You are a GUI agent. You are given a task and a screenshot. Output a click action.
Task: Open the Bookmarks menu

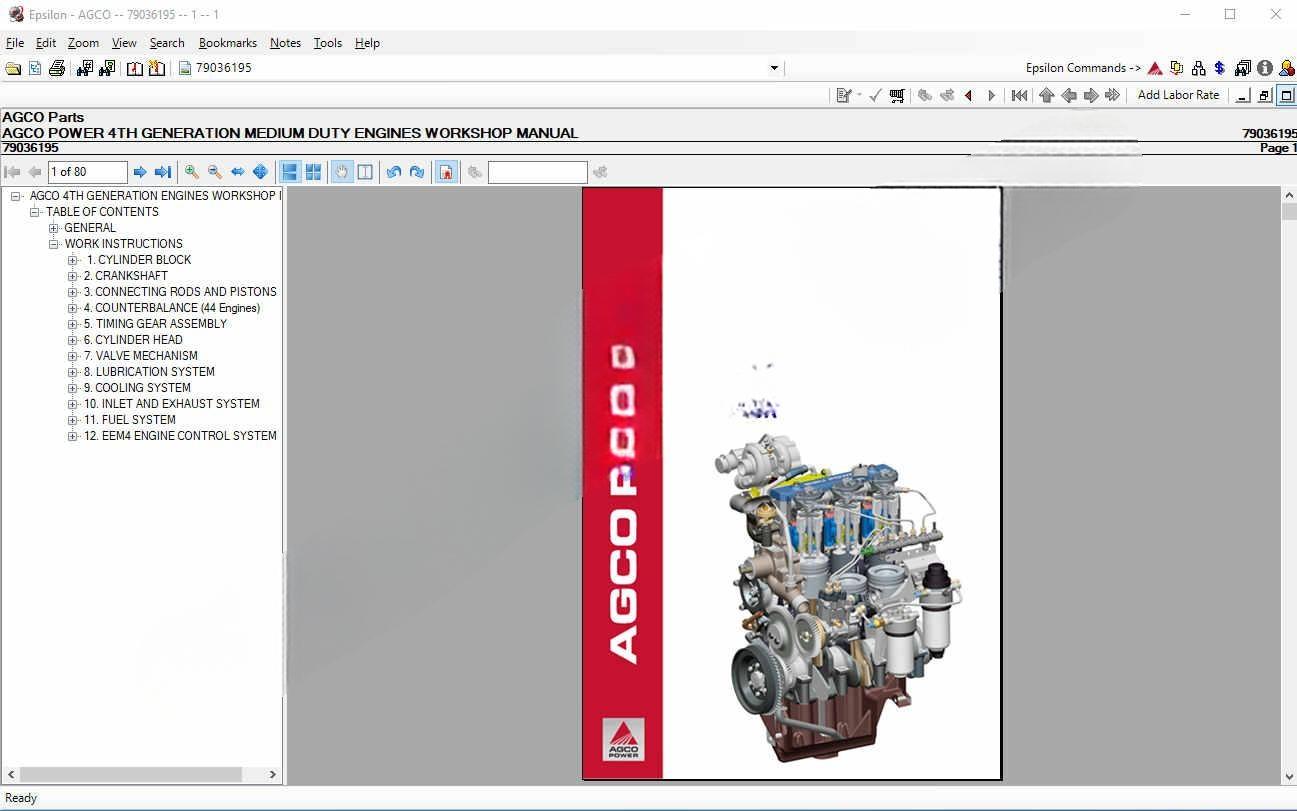pos(228,43)
